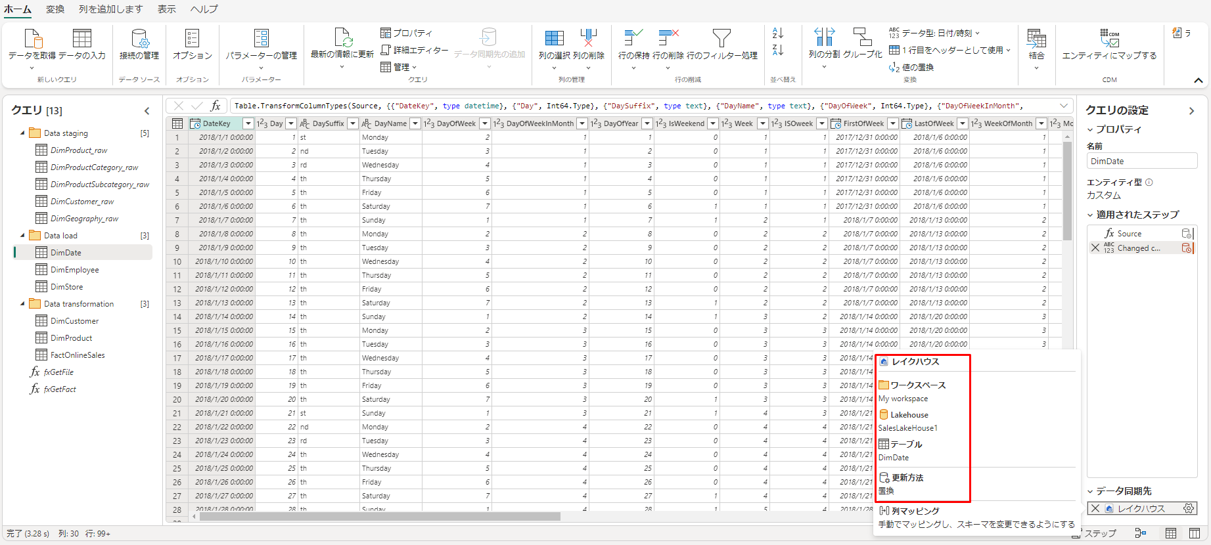Collapse the Data staging folder
The image size is (1211, 545).
(23, 133)
